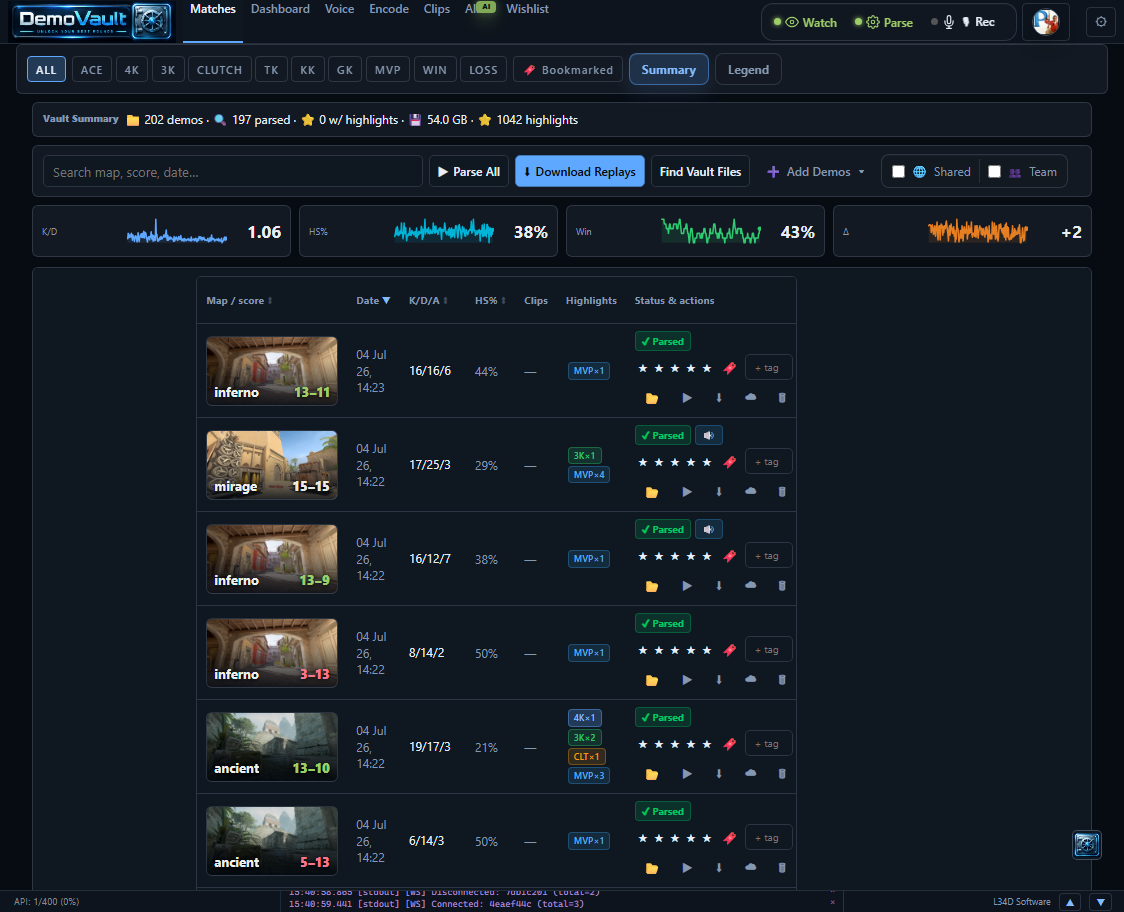Sort by K/D/A column
Screen dimensions: 1124x912
[429, 300]
